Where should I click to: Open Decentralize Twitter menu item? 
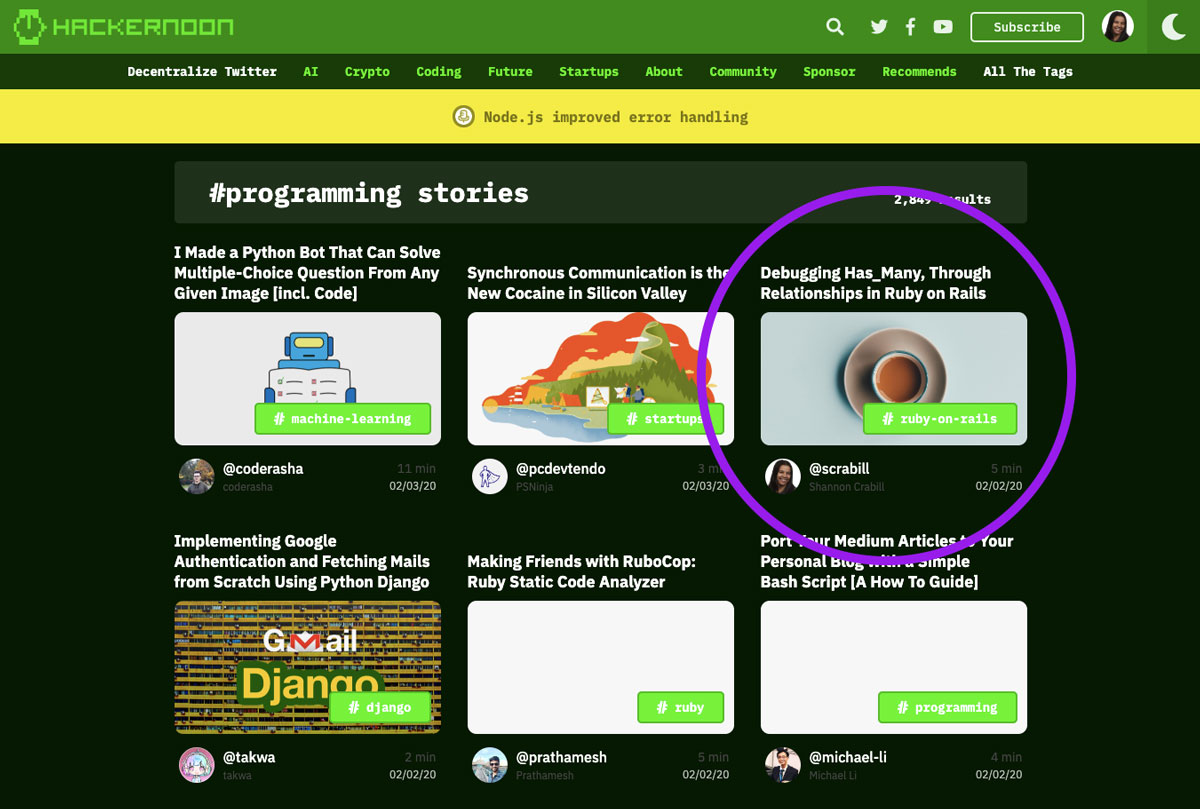(202, 71)
